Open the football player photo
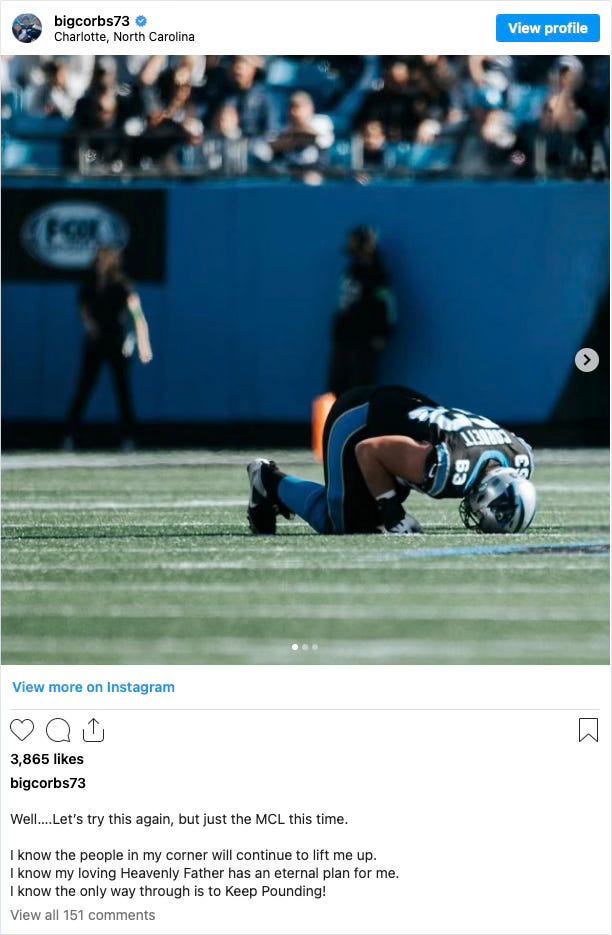 [x=305, y=360]
